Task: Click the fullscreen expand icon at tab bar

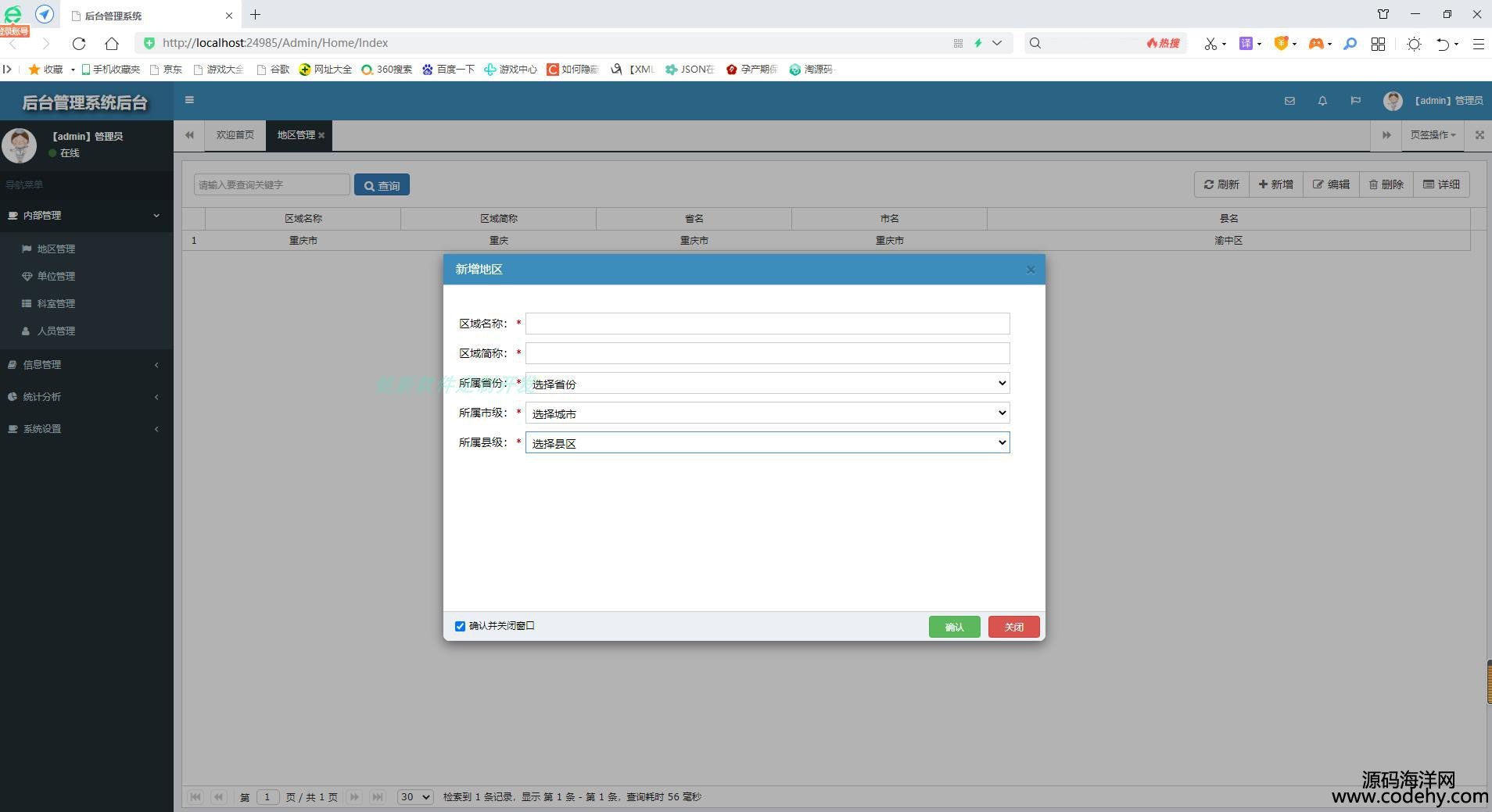Action: click(1479, 135)
